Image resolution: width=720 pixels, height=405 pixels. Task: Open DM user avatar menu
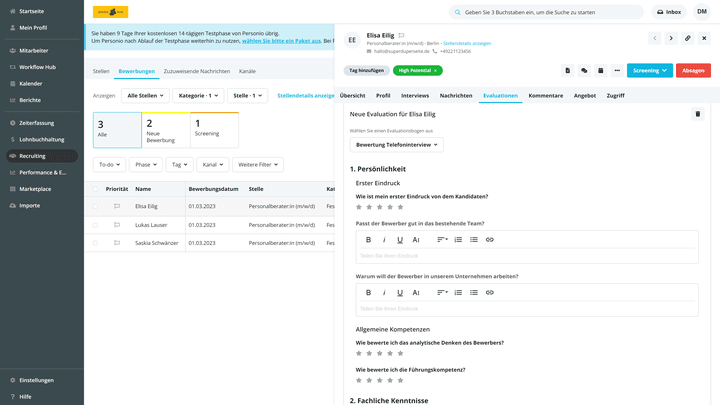pyautogui.click(x=702, y=12)
